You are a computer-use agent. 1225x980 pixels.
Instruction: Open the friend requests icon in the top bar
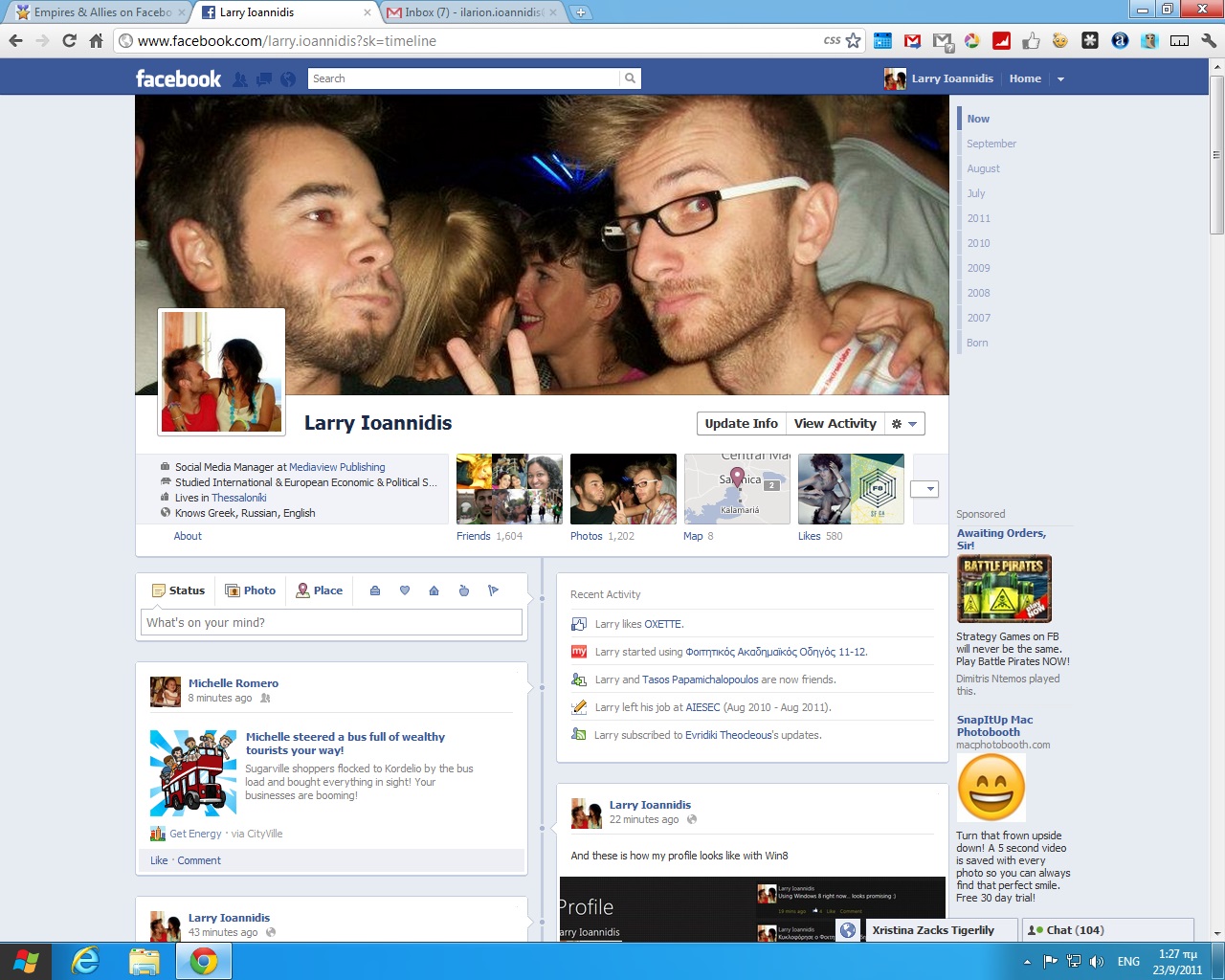(x=240, y=78)
